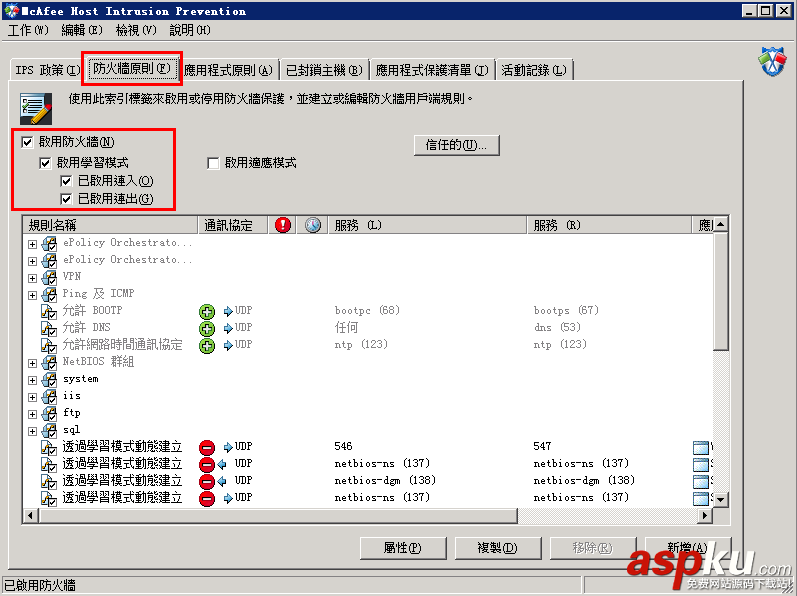
Task: Click the red block icon for netbios-dgm rule
Action: 206,481
